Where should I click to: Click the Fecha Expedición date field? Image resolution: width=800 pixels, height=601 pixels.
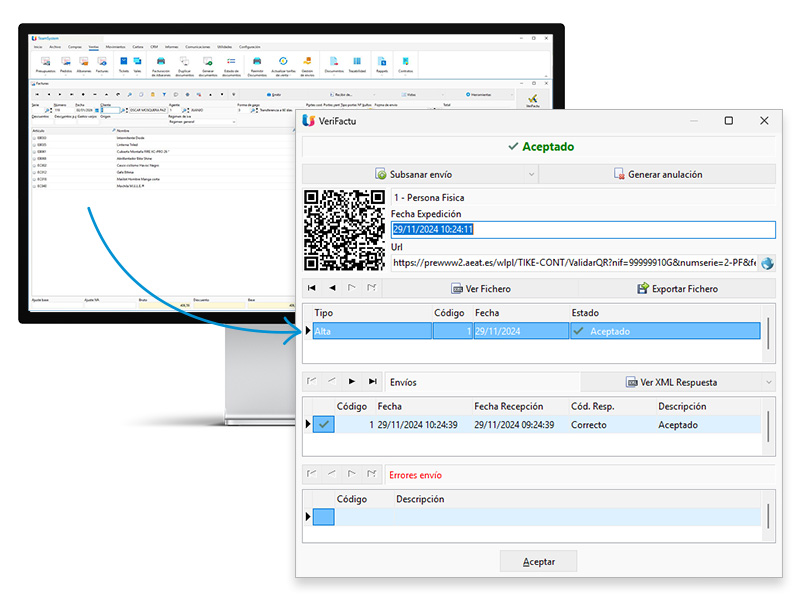[582, 230]
